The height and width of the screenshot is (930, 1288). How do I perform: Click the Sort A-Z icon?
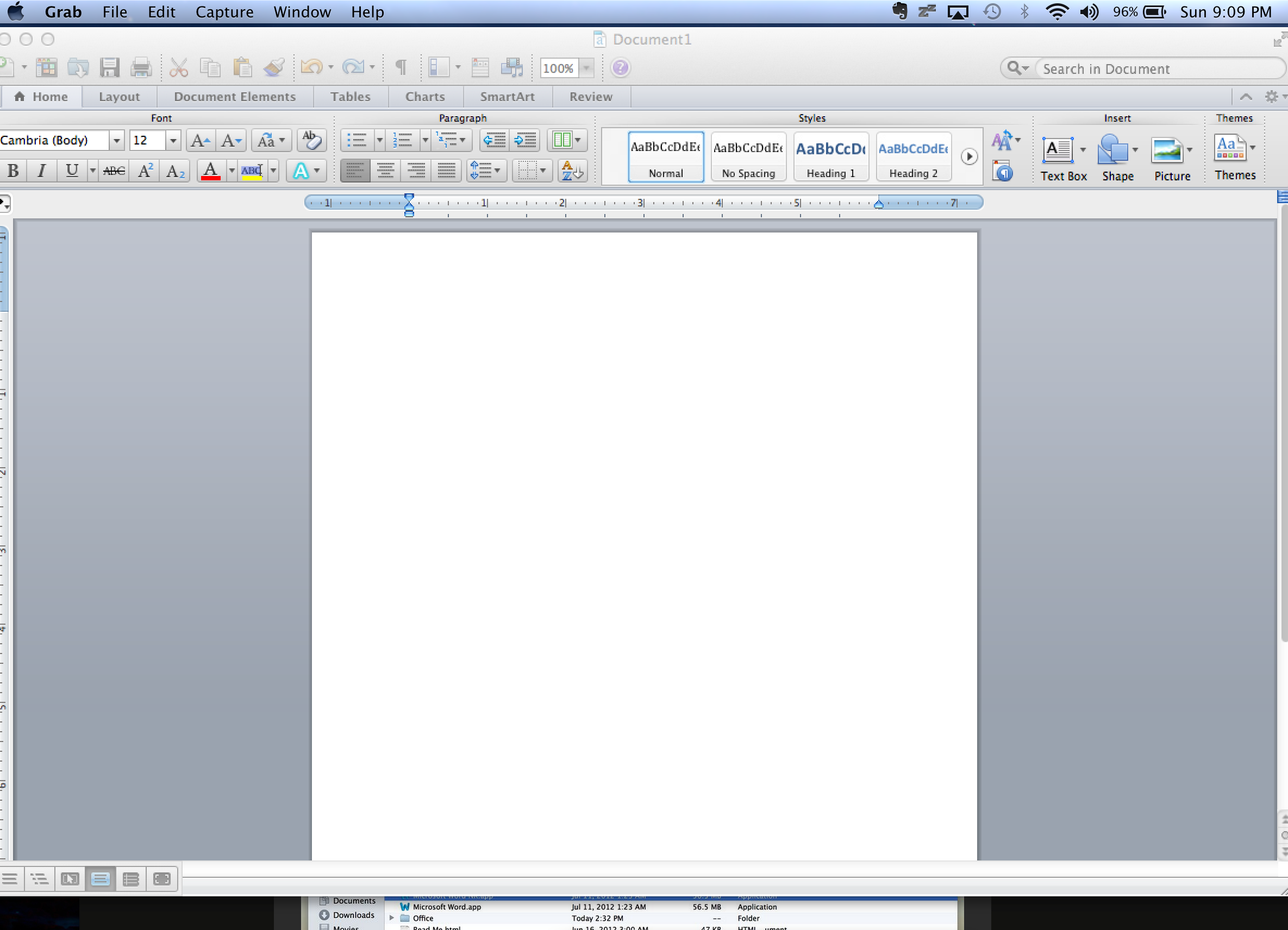(572, 171)
